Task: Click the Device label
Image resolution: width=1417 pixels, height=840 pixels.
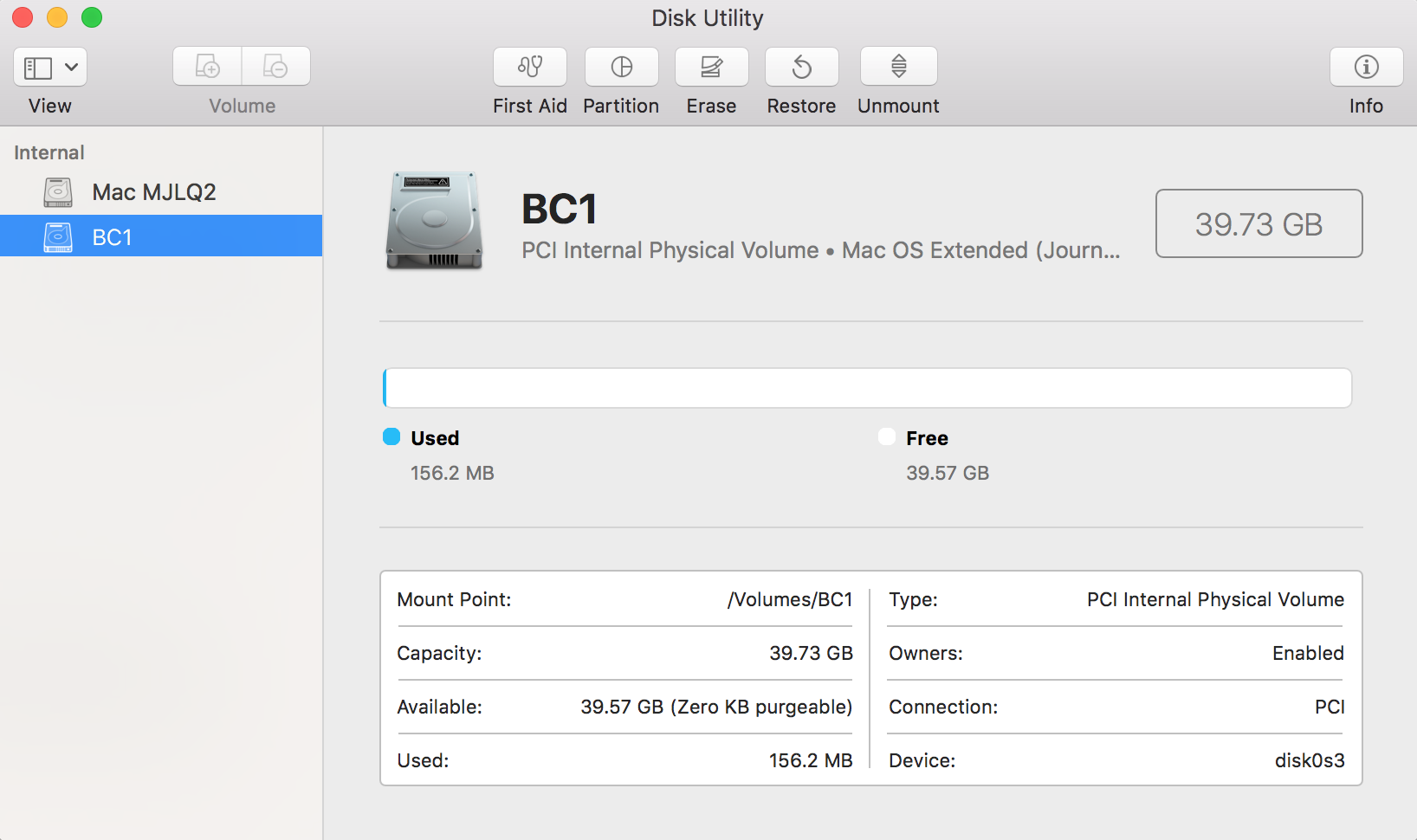Action: click(x=922, y=760)
